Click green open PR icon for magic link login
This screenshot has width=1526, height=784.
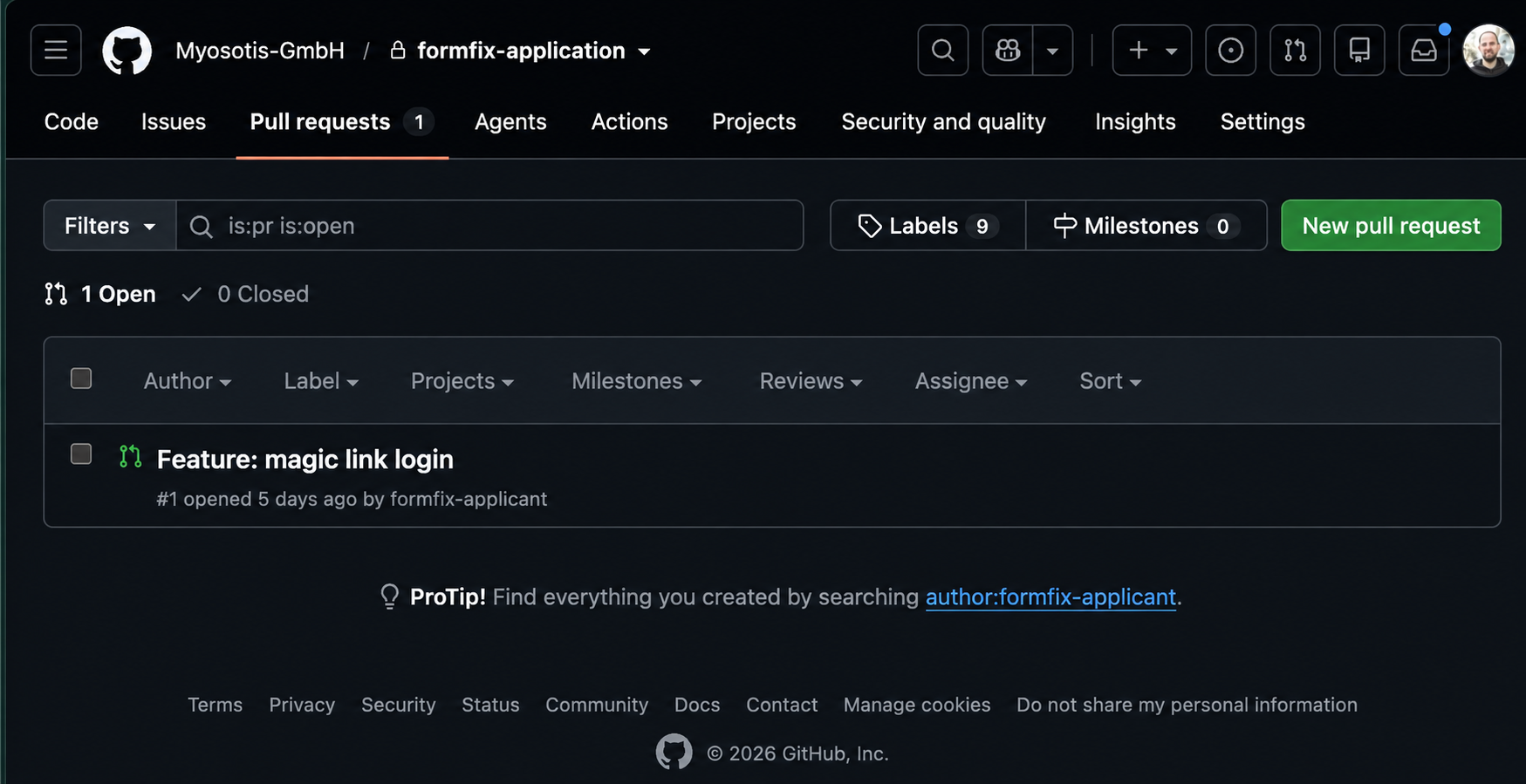pos(130,456)
